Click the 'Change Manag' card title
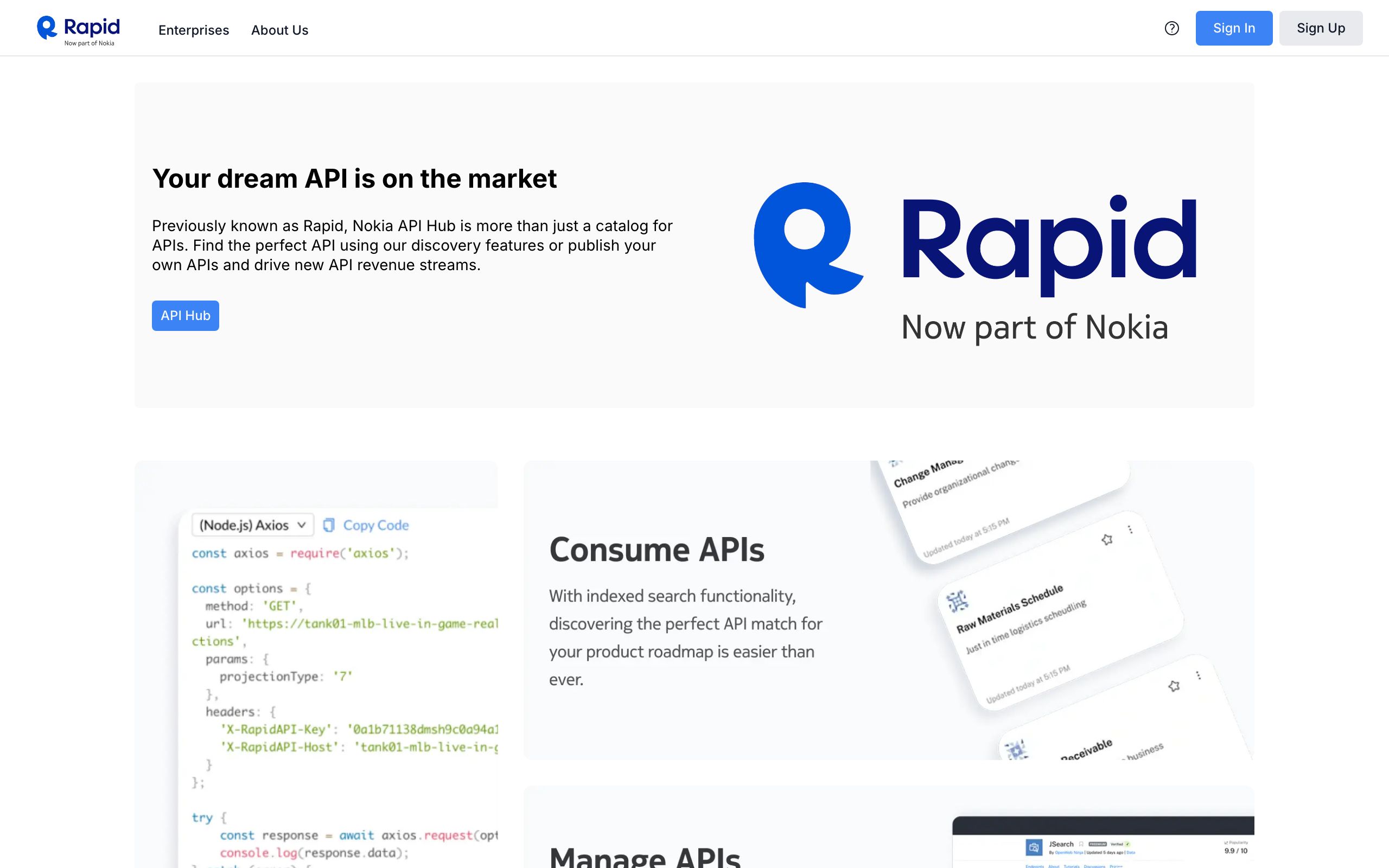 point(928,474)
